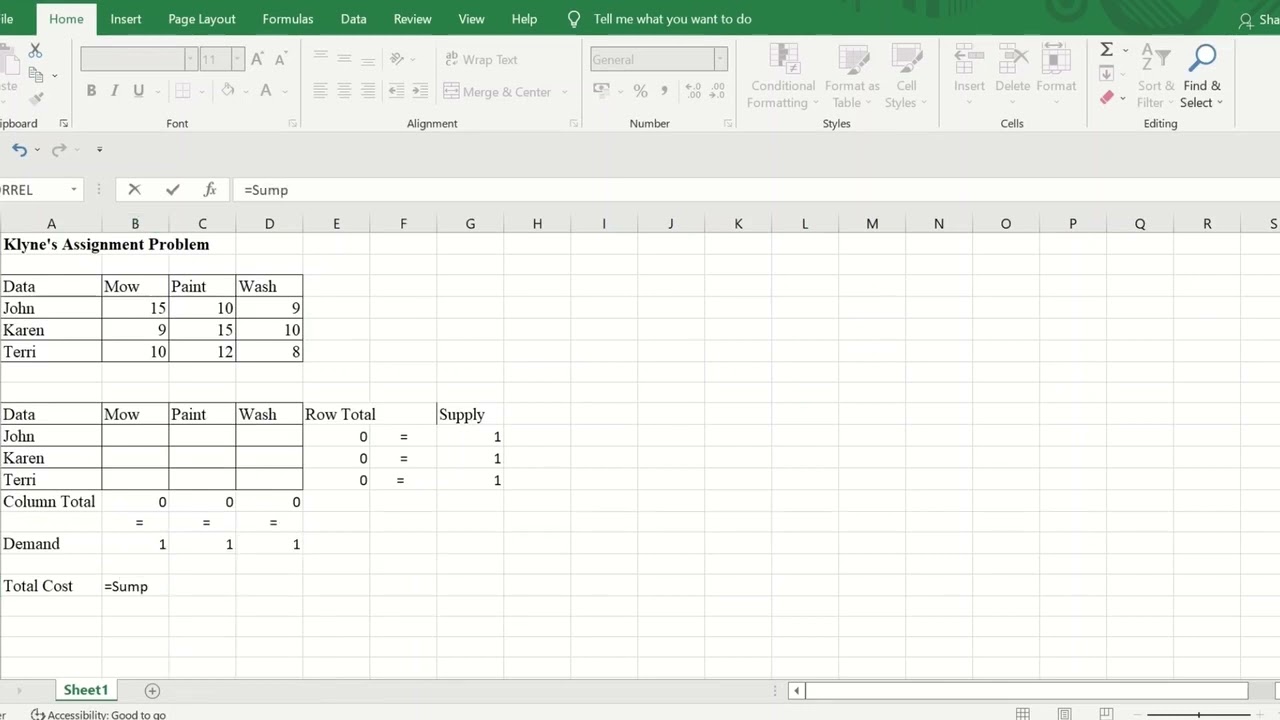Toggle Wrap Text
The width and height of the screenshot is (1280, 720).
pos(481,60)
